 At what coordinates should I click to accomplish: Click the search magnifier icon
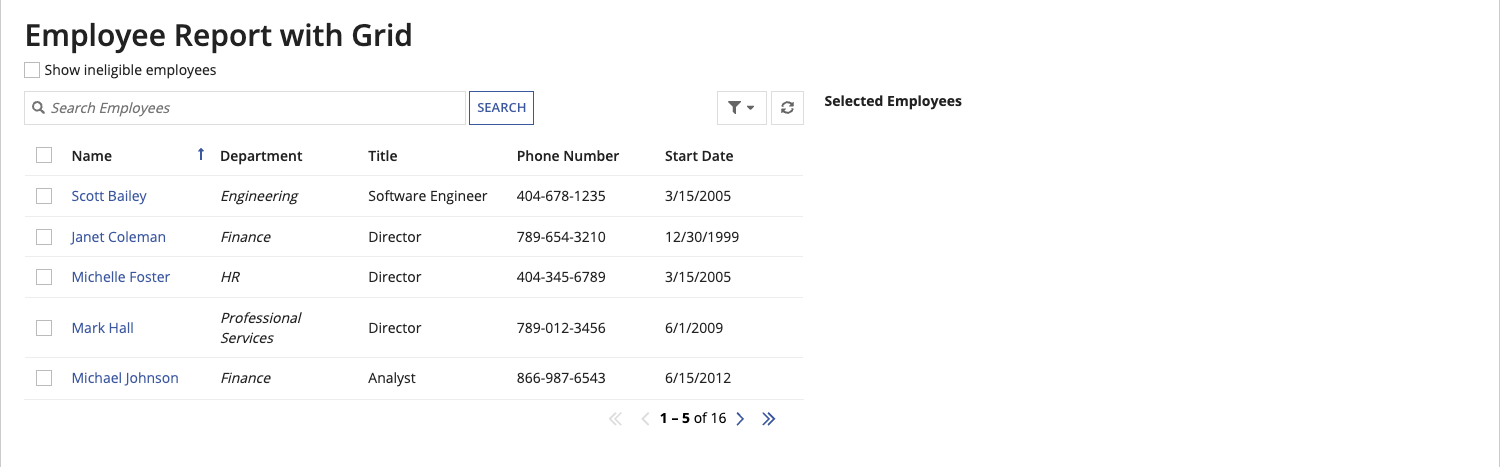click(x=38, y=108)
